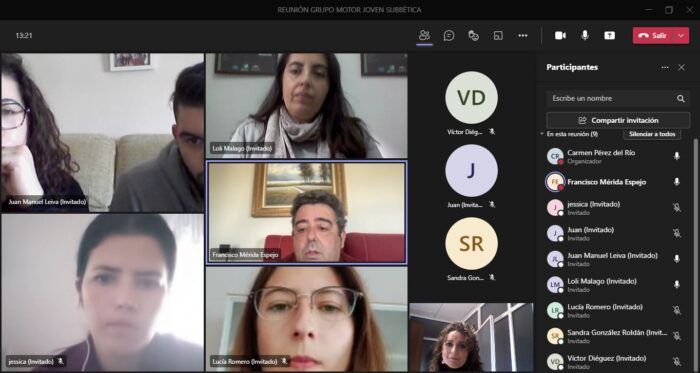
Task: Open the rooms icon in toolbar
Action: pyautogui.click(x=498, y=36)
